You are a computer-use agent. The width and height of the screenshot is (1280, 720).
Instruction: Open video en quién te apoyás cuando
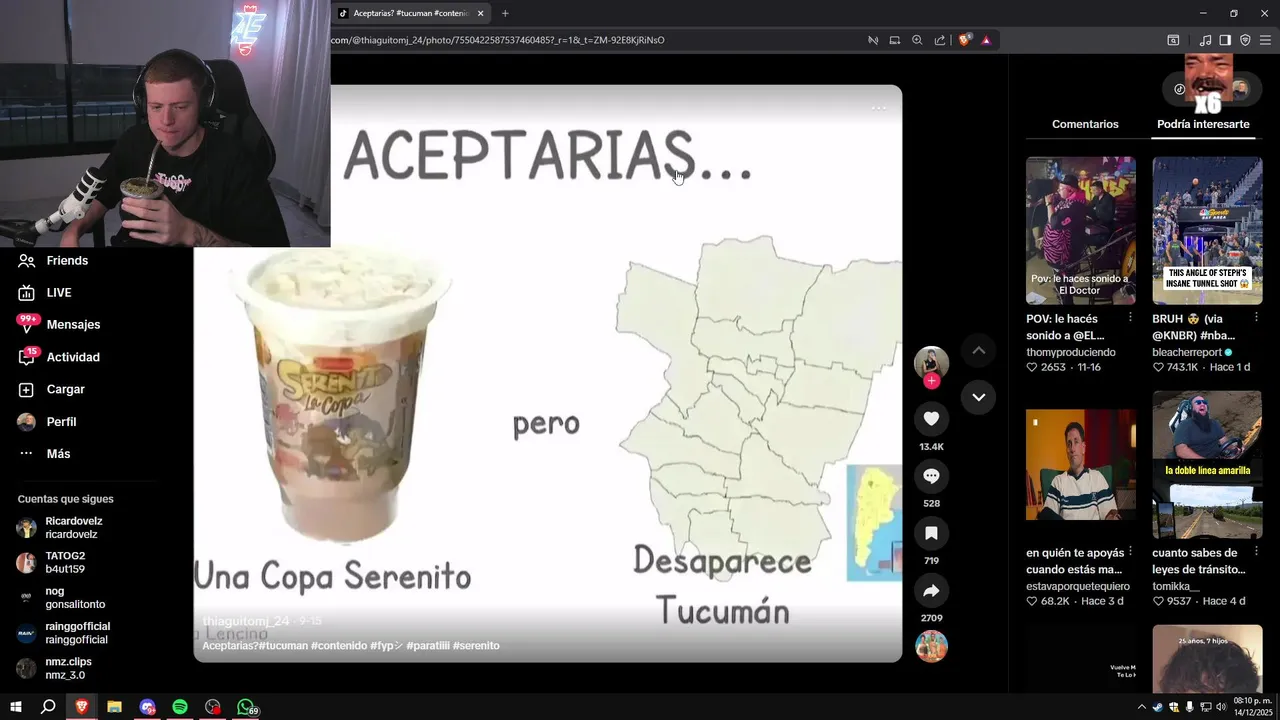point(1081,465)
